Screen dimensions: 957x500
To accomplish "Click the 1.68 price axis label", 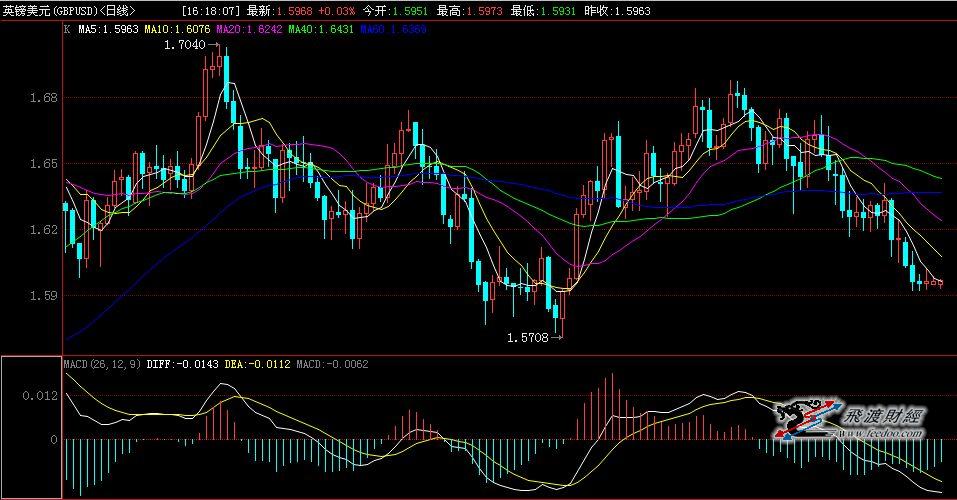I will pyautogui.click(x=43, y=98).
